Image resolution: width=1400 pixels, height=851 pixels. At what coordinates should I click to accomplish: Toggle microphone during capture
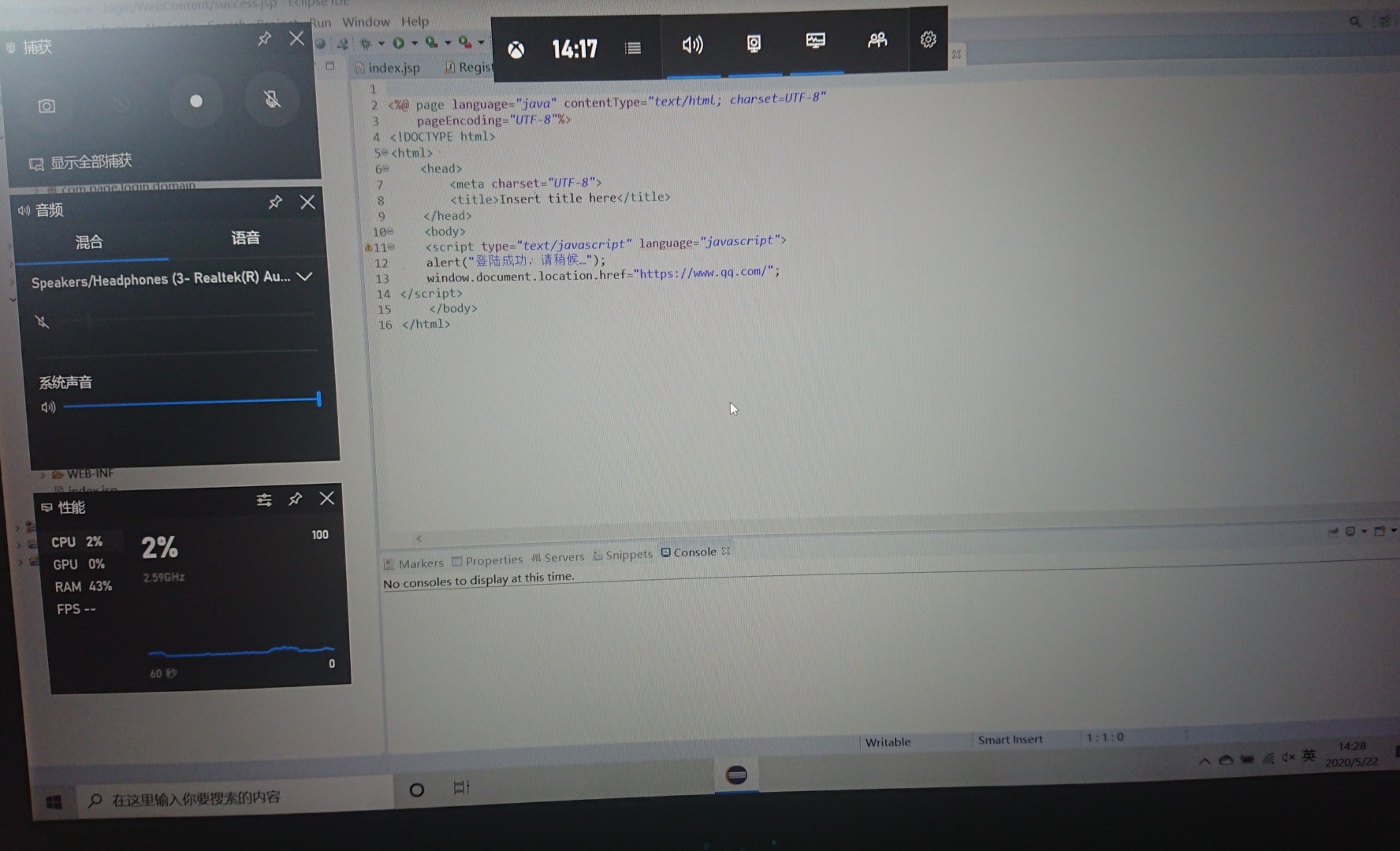click(x=272, y=99)
